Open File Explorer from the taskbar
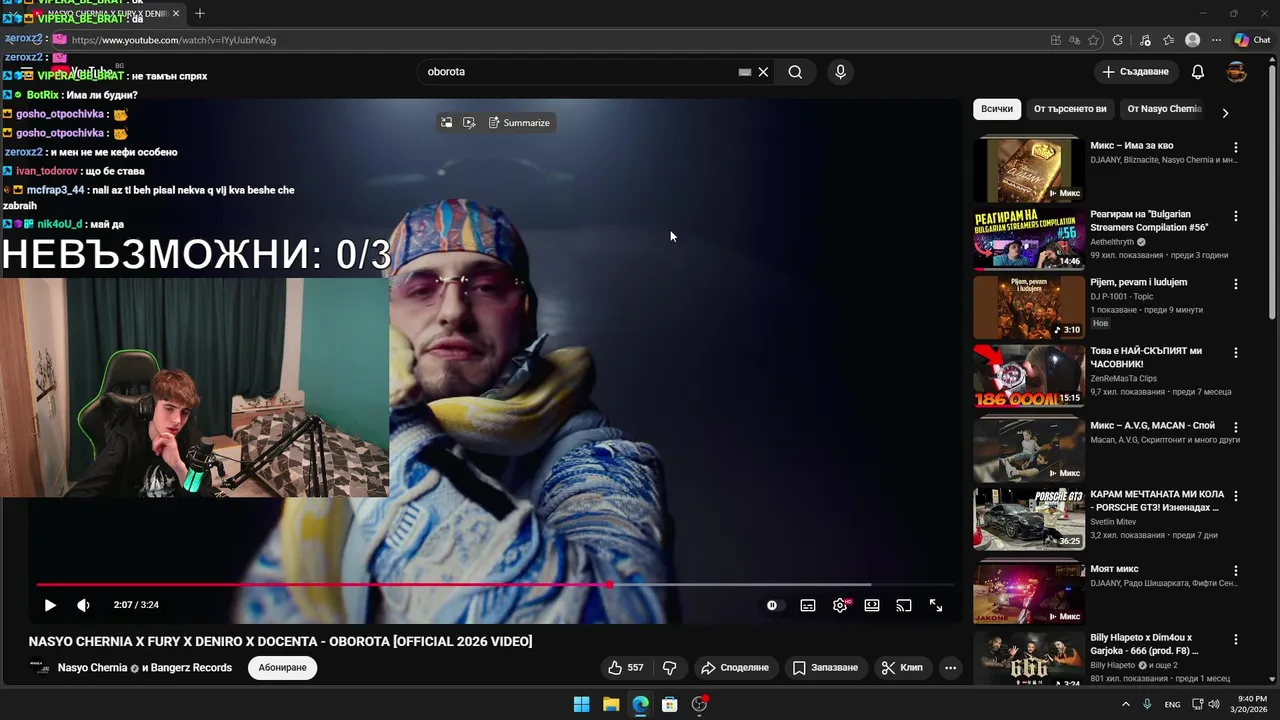This screenshot has width=1280, height=720. pos(611,704)
